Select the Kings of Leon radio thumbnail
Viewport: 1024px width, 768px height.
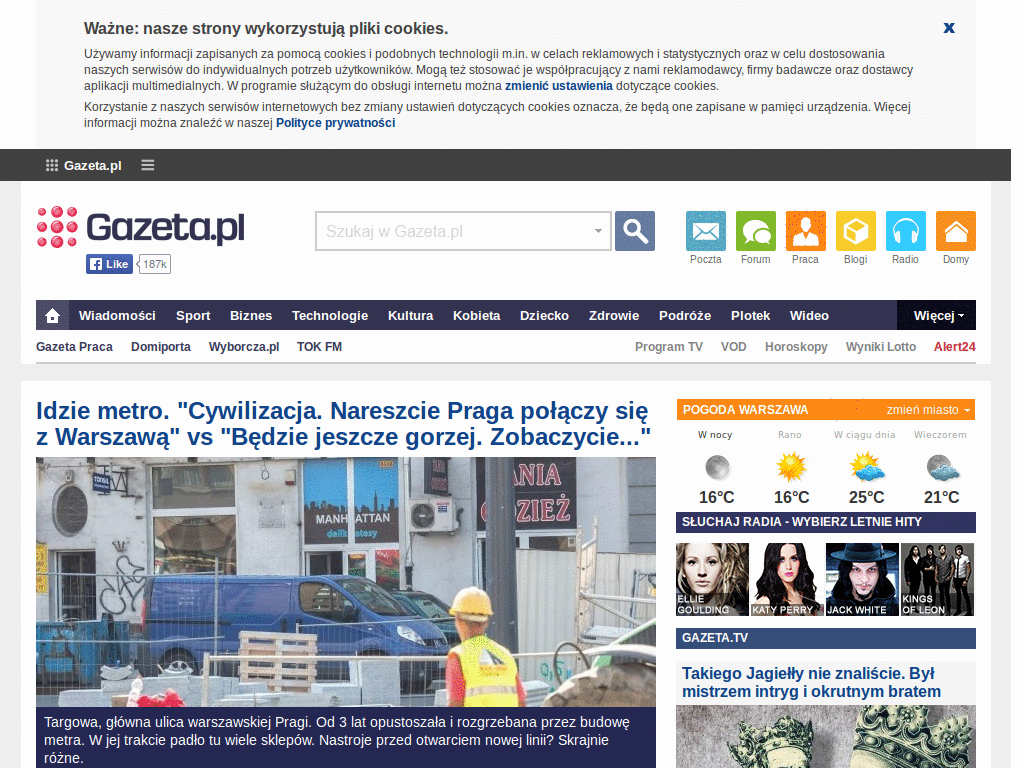click(937, 579)
